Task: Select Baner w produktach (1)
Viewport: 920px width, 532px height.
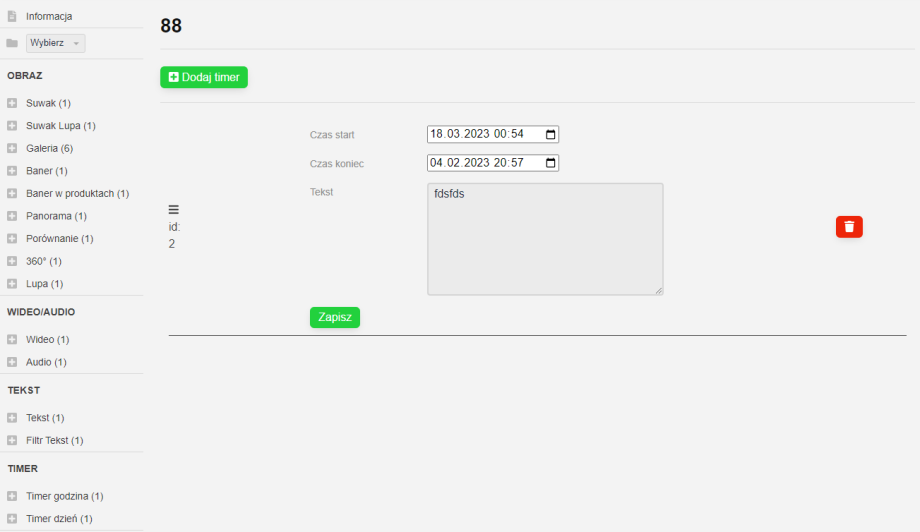Action: tap(77, 193)
